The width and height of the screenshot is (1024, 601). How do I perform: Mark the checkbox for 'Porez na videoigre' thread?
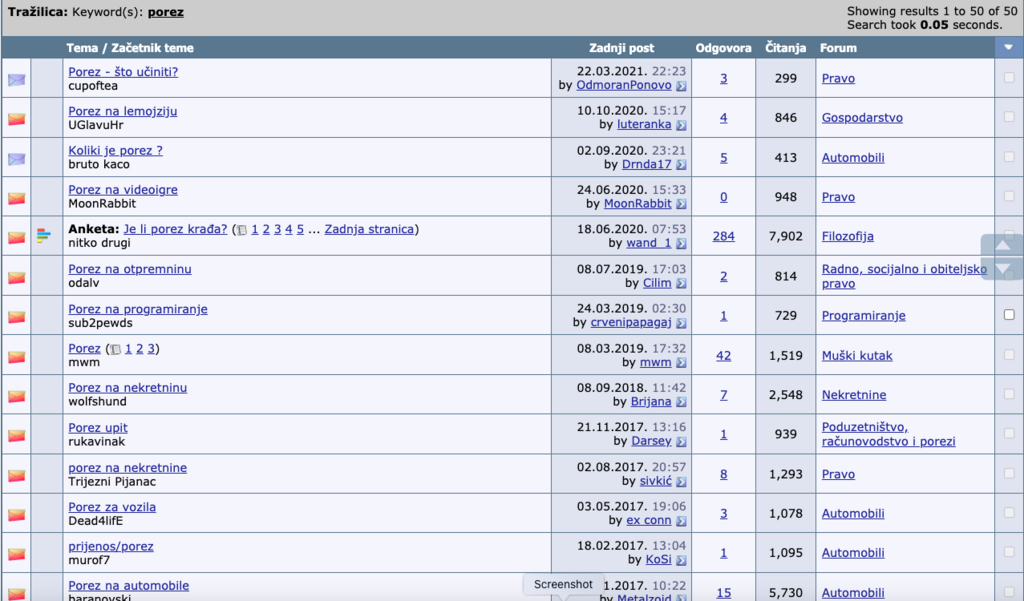1009,196
